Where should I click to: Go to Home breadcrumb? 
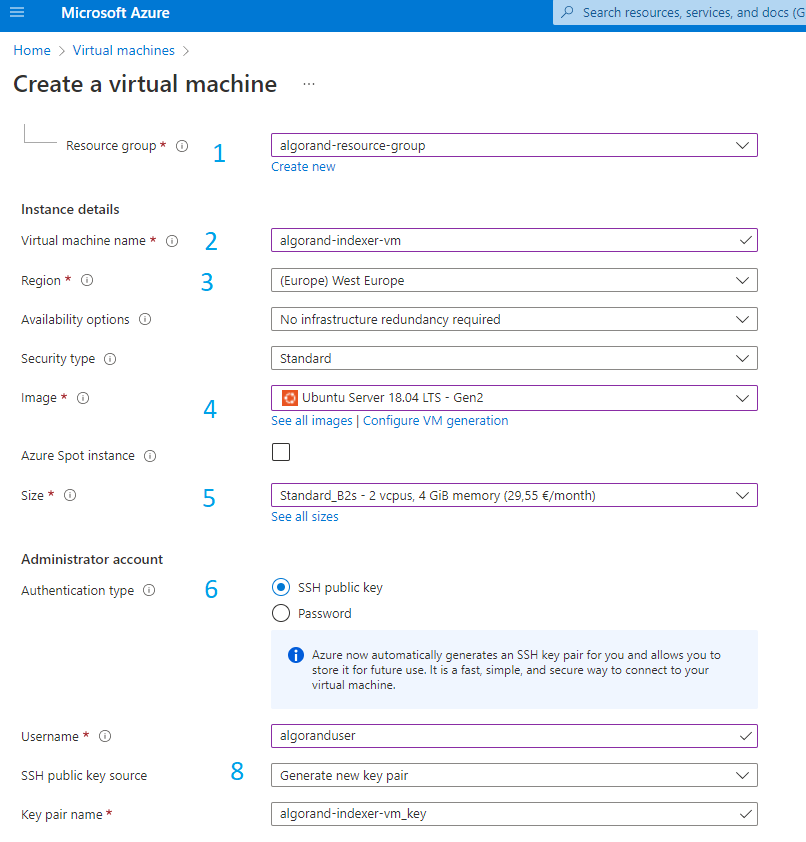[x=32, y=50]
